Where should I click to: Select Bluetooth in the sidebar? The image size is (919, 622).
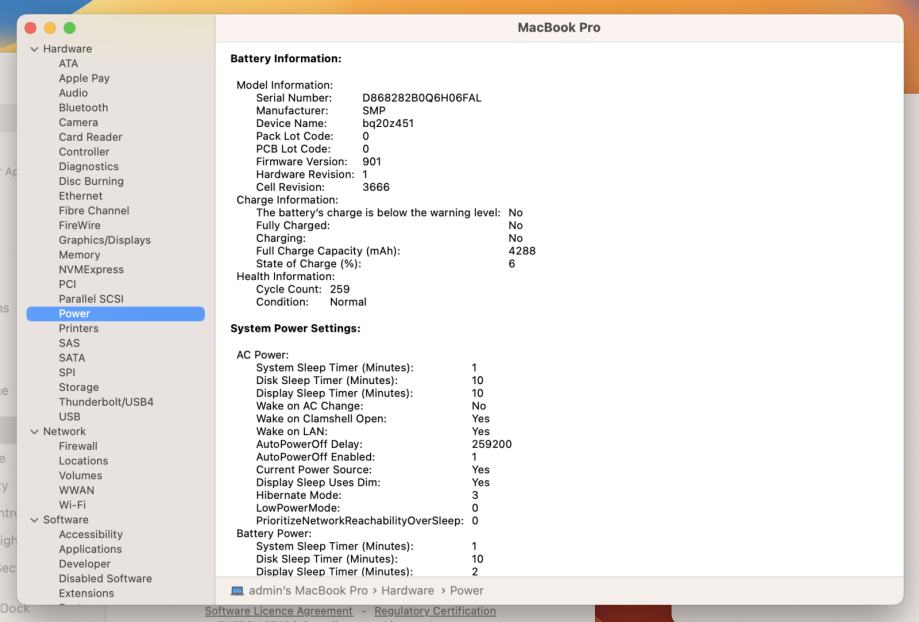point(83,107)
